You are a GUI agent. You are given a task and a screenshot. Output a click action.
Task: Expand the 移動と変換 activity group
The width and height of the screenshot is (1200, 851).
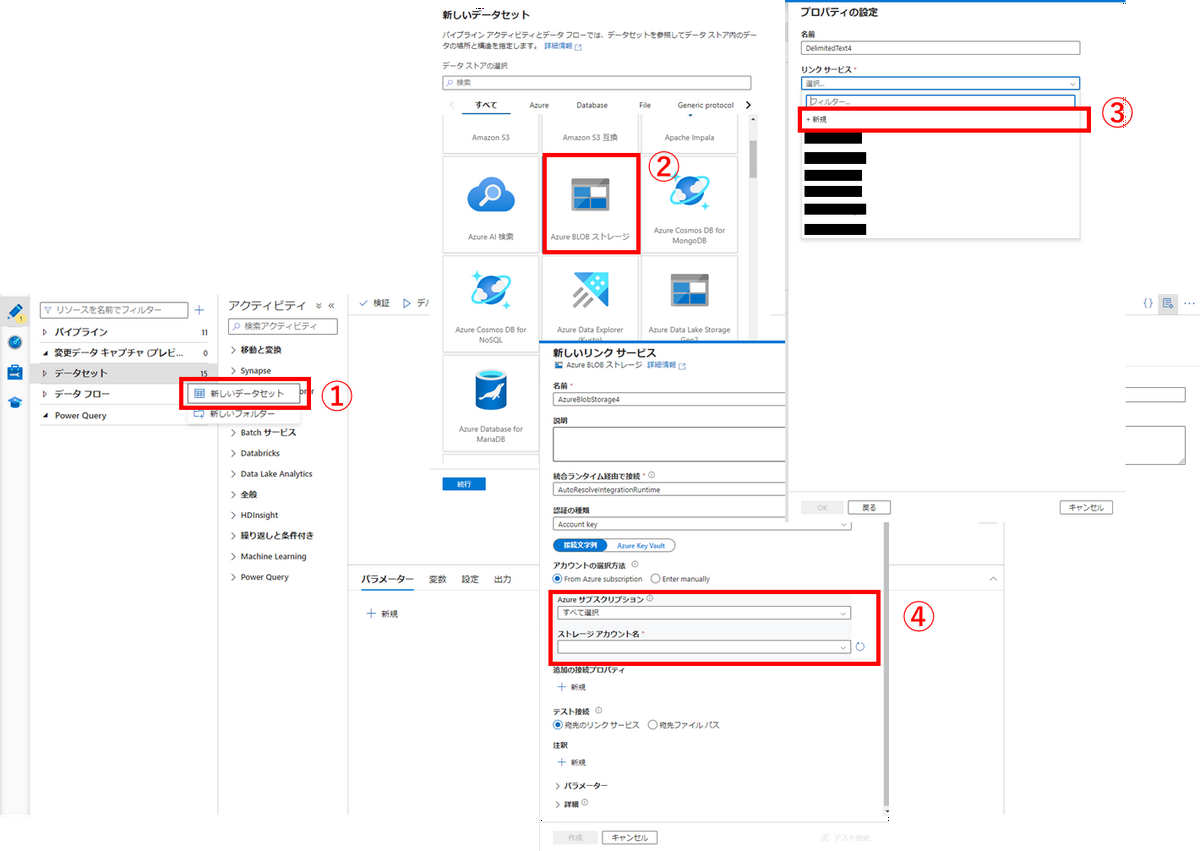pos(234,350)
